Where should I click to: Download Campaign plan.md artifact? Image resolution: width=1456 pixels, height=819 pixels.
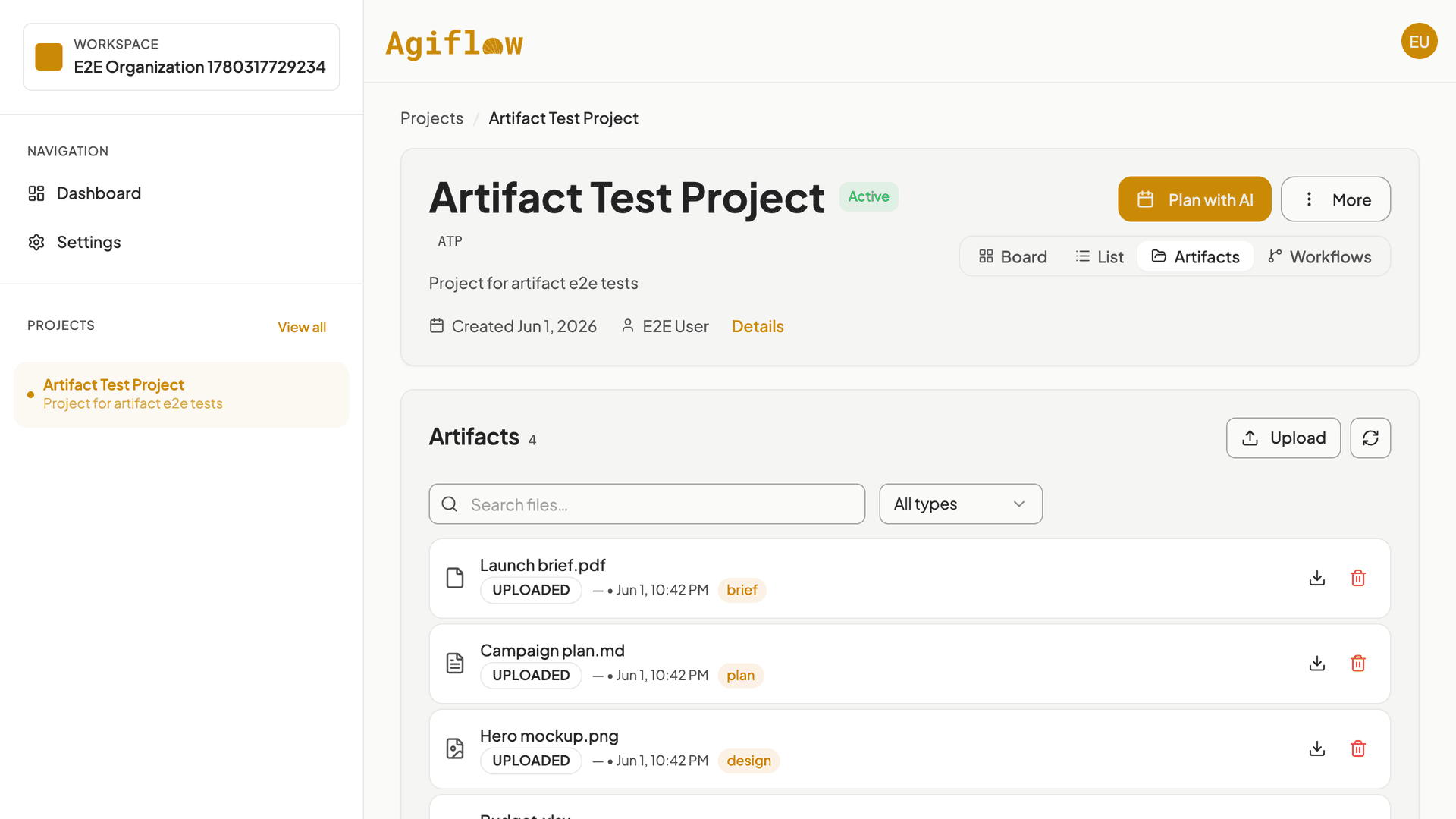click(x=1317, y=664)
